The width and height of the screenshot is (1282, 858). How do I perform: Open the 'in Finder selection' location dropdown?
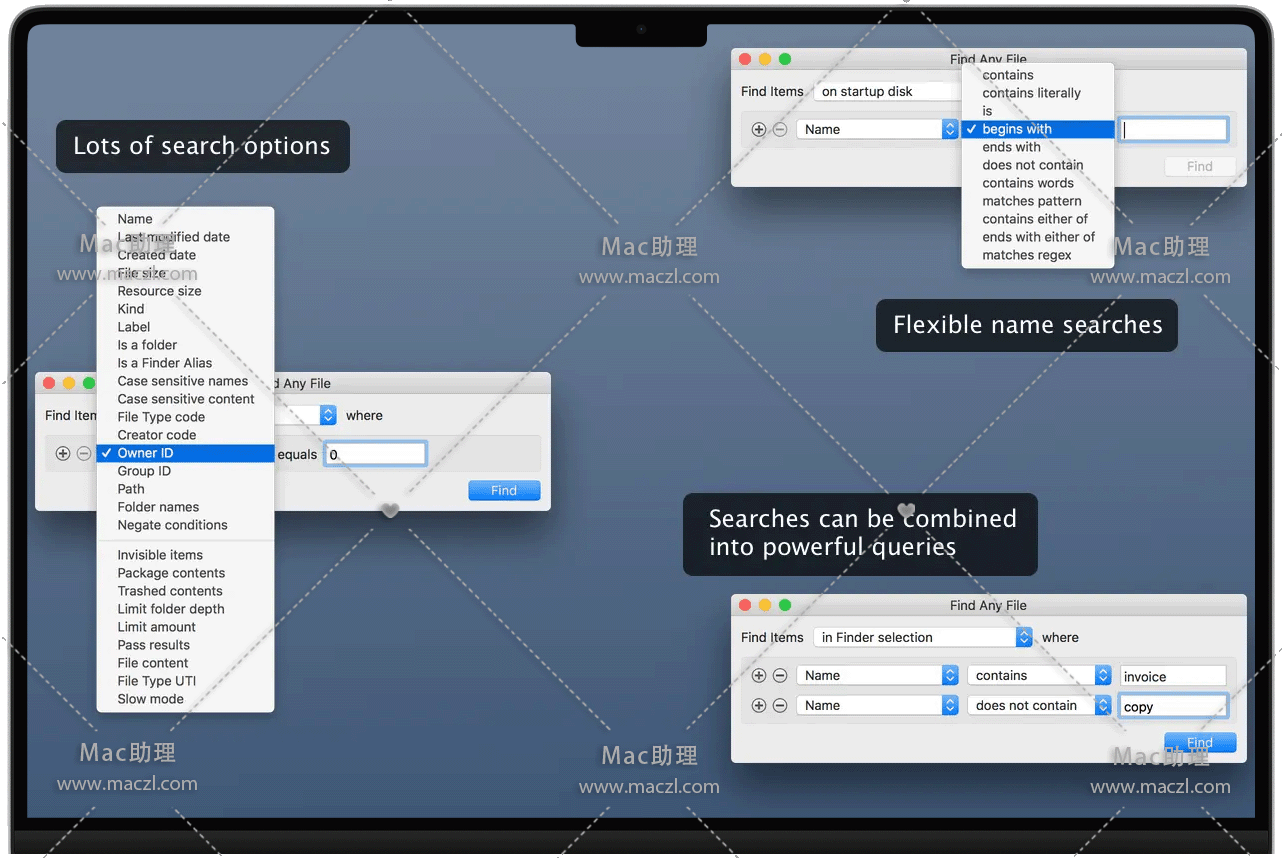pos(922,637)
